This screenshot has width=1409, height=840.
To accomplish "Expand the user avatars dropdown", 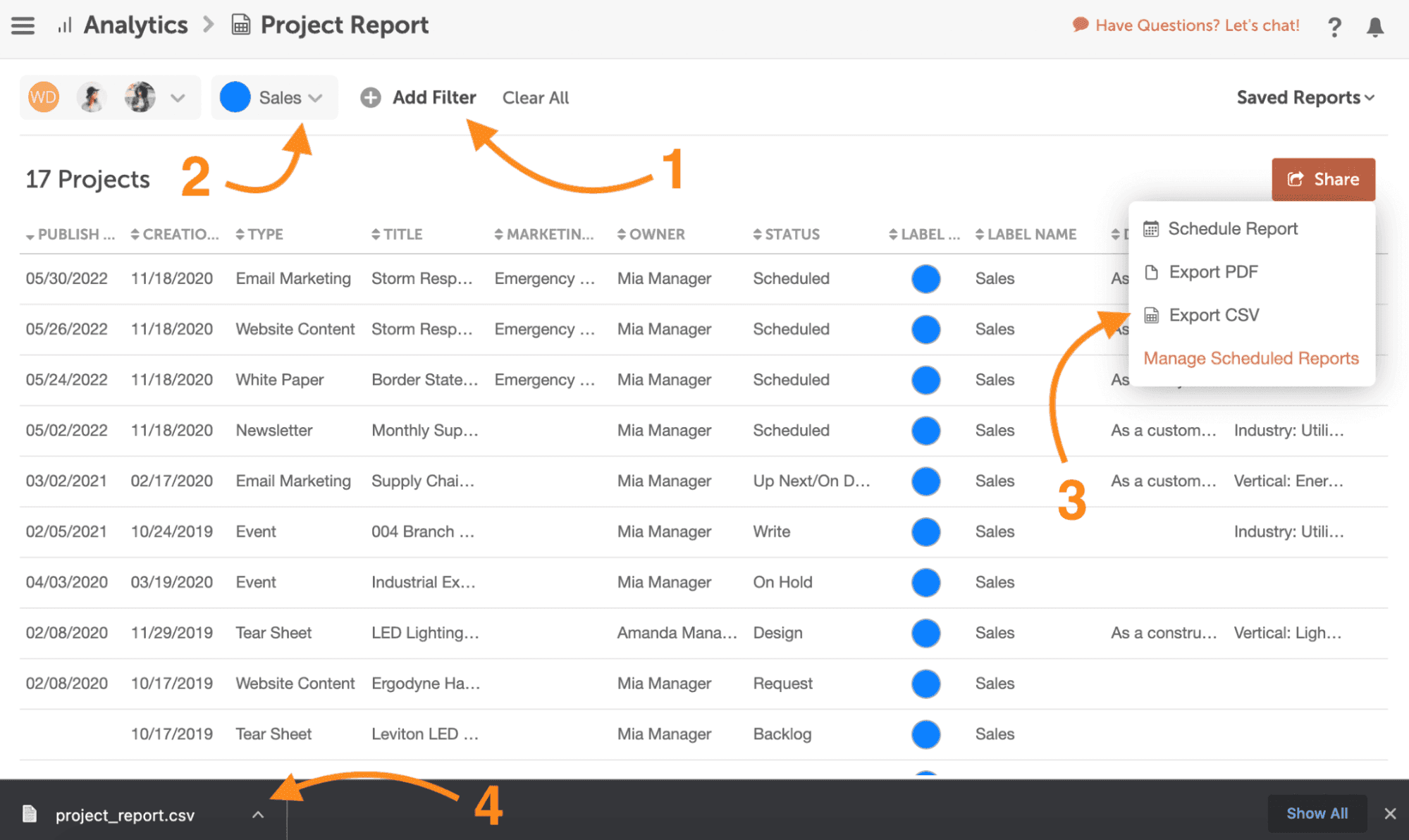I will pos(178,97).
